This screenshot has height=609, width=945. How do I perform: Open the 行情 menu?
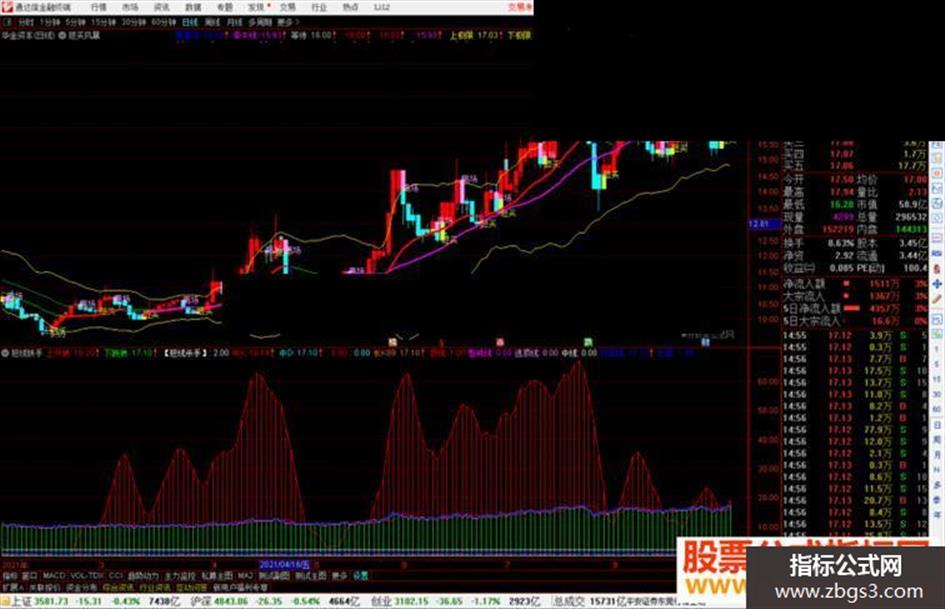click(98, 7)
